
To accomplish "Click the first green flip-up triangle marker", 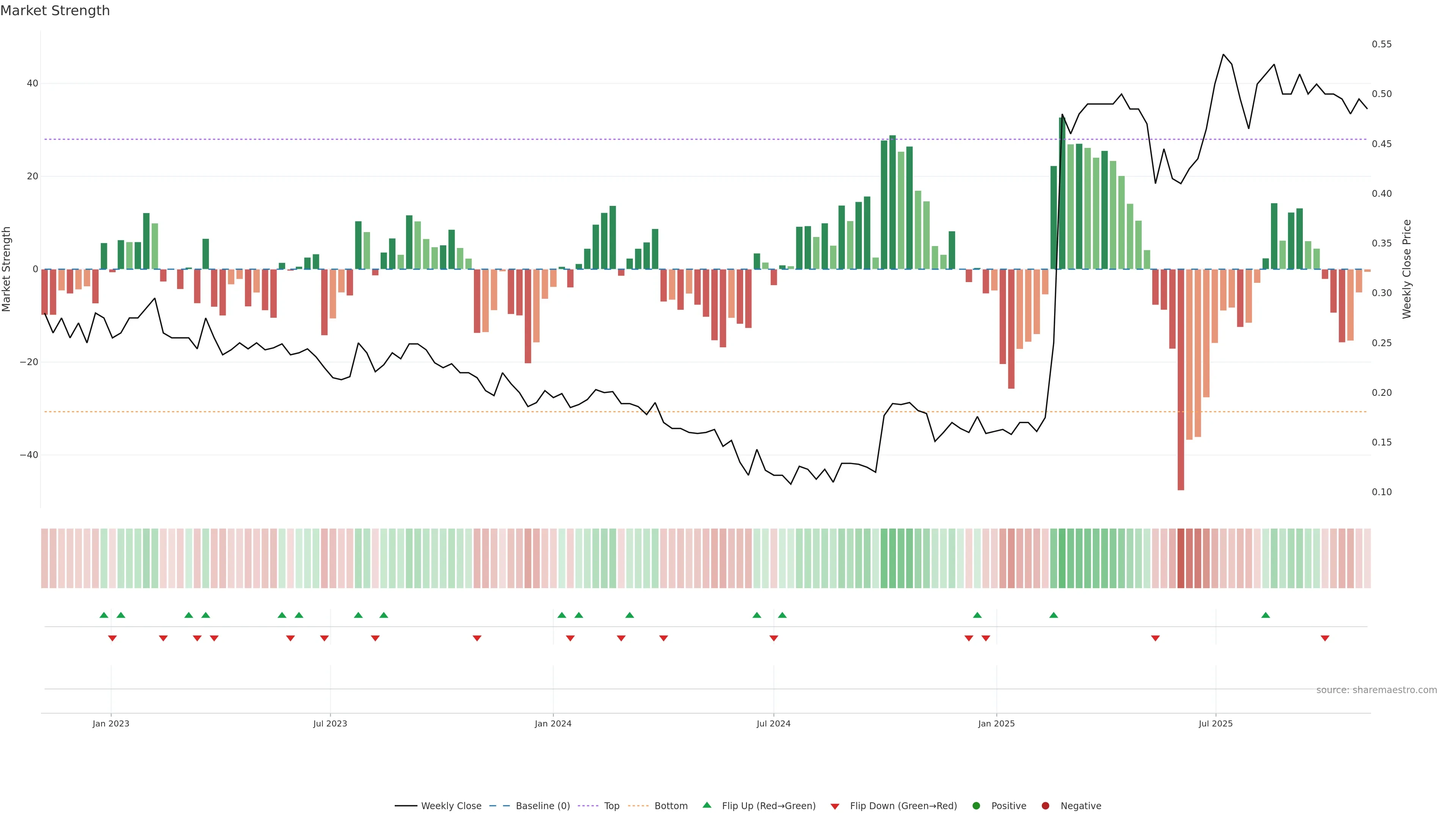I will click(x=104, y=615).
